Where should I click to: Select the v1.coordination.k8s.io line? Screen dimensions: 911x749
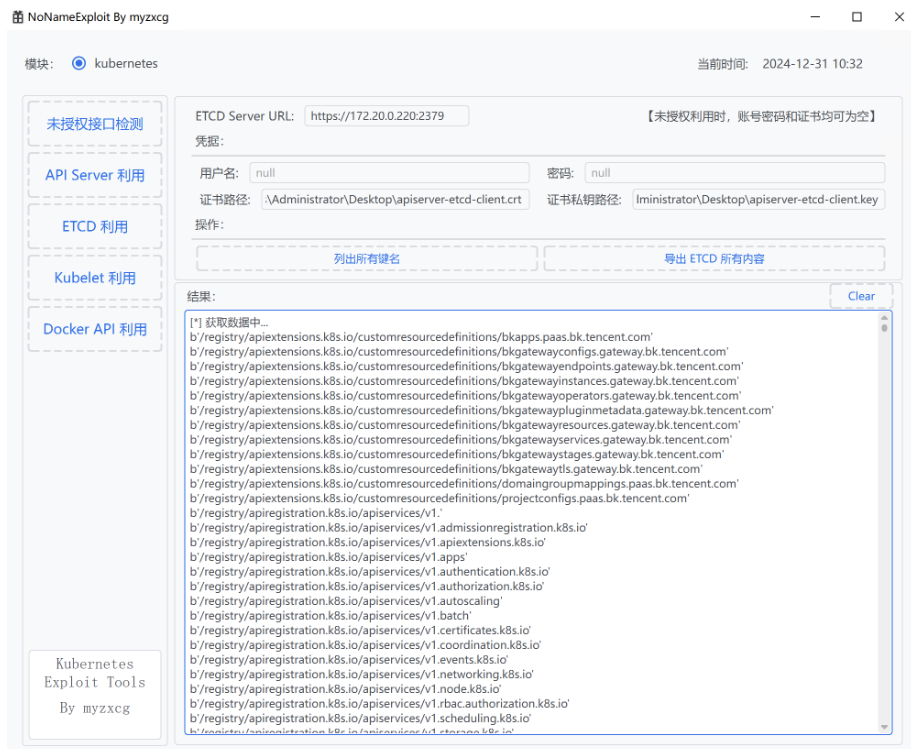click(x=365, y=645)
